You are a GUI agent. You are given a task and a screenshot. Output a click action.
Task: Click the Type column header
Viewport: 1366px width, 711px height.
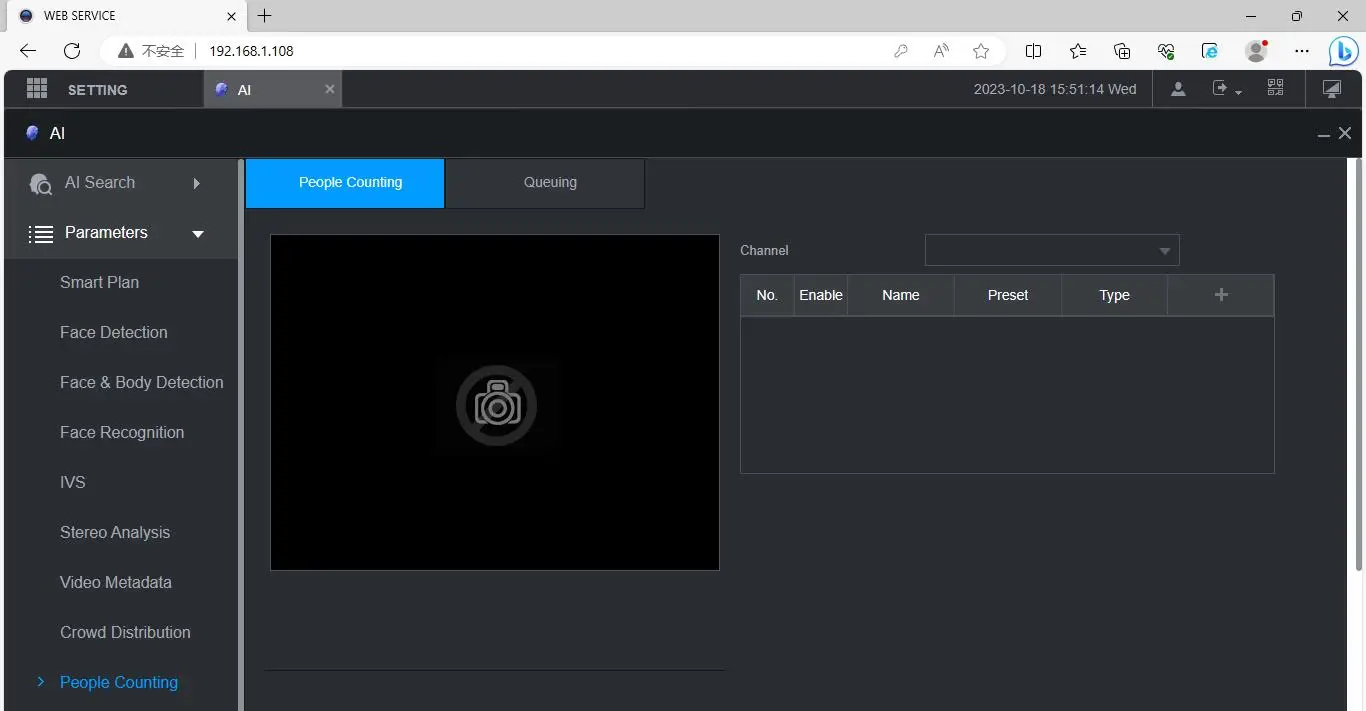pyautogui.click(x=1114, y=295)
